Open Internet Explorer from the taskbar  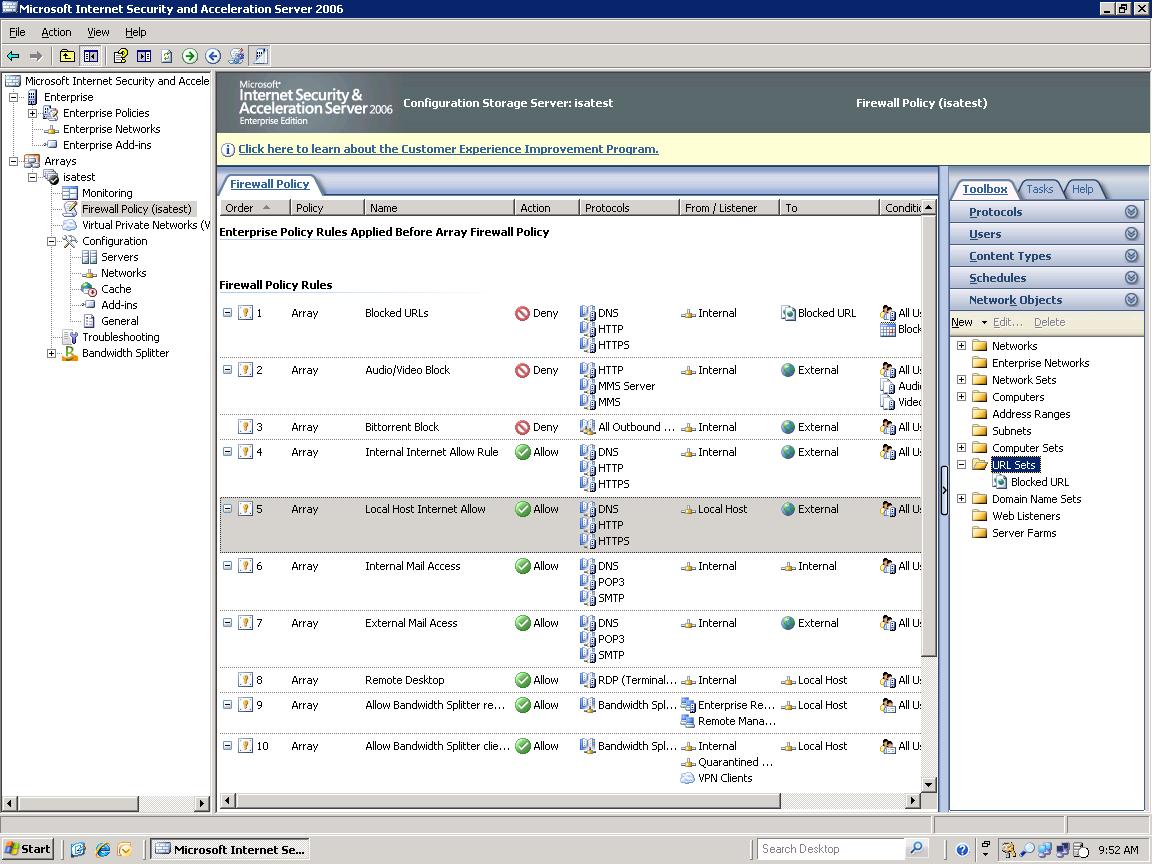click(103, 849)
